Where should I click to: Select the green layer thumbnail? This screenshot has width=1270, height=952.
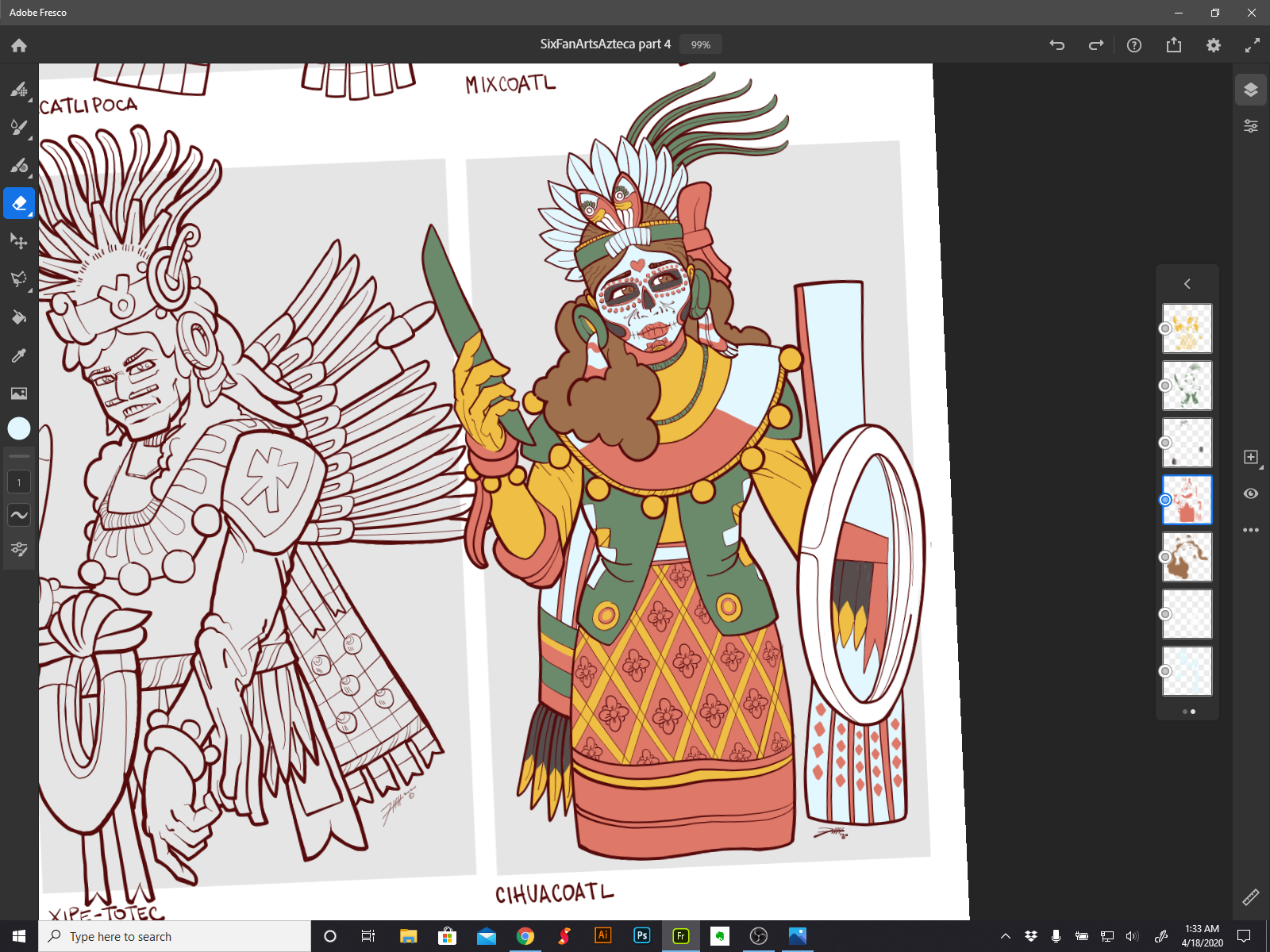coord(1187,386)
